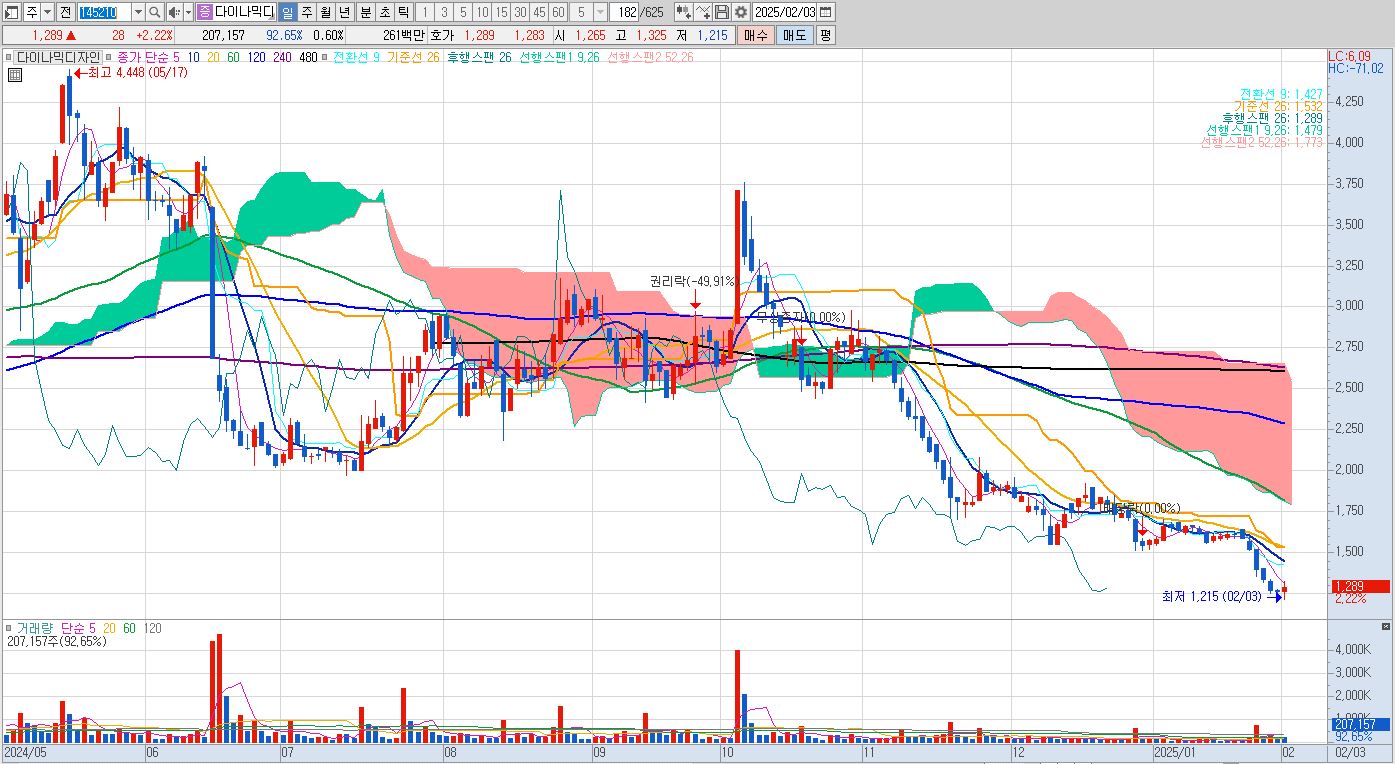Click the chart tools icon with arrow
The width and height of the screenshot is (1395, 764).
click(x=683, y=12)
